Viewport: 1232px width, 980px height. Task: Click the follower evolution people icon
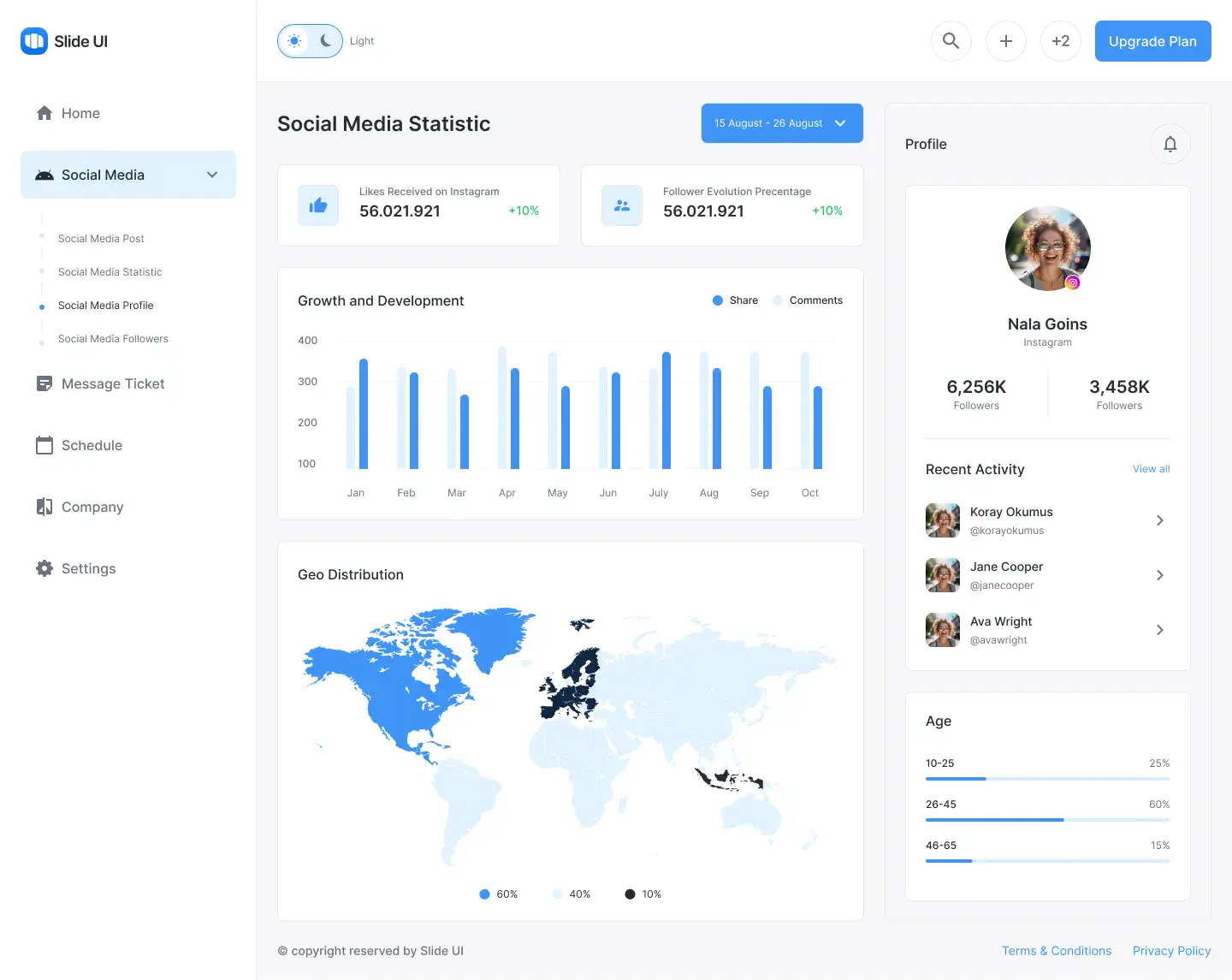pos(622,205)
